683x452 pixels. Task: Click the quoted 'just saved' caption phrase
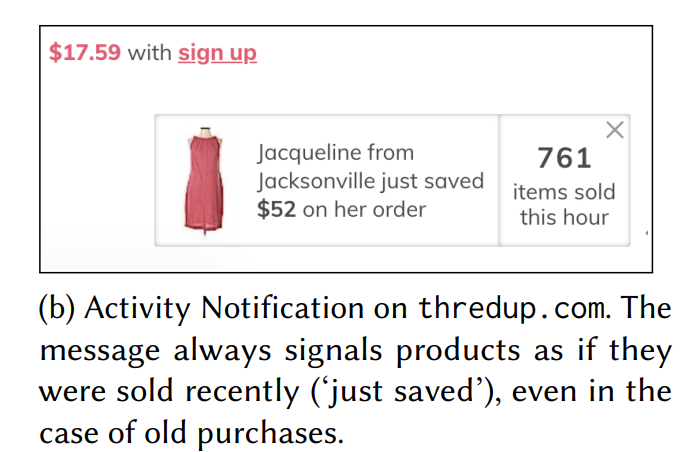(401, 391)
